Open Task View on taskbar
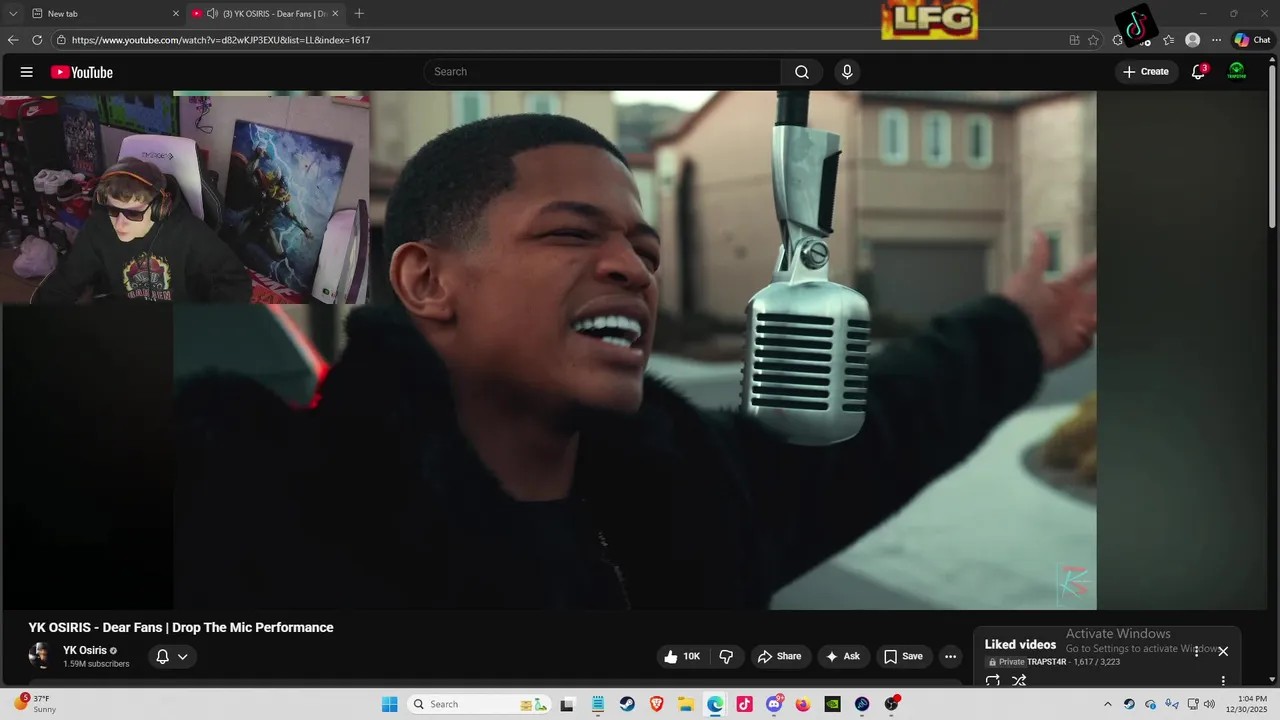Viewport: 1280px width, 720px height. coord(567,704)
